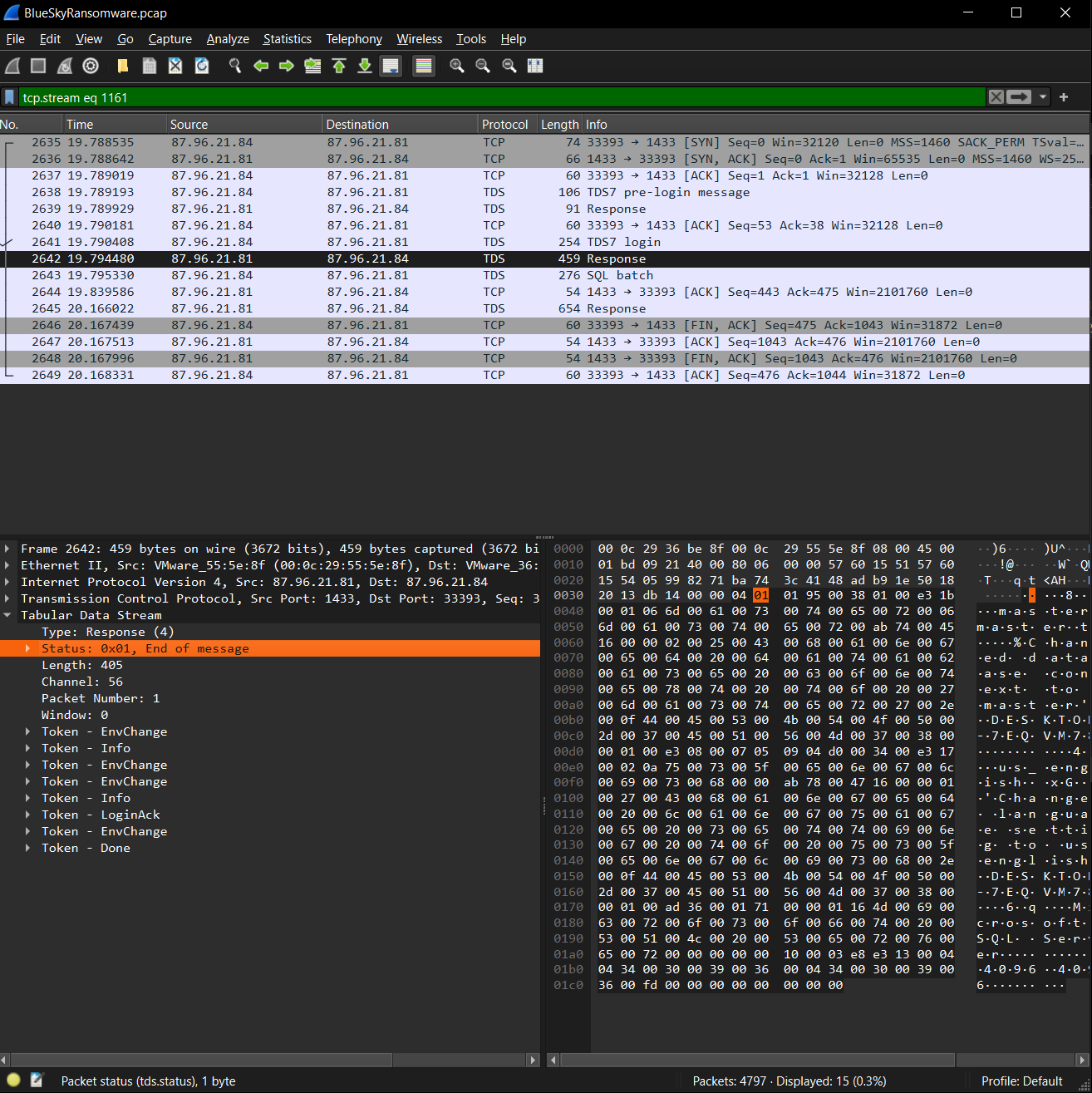1092x1093 pixels.
Task: Toggle auto-scroll during live capture
Action: click(391, 66)
